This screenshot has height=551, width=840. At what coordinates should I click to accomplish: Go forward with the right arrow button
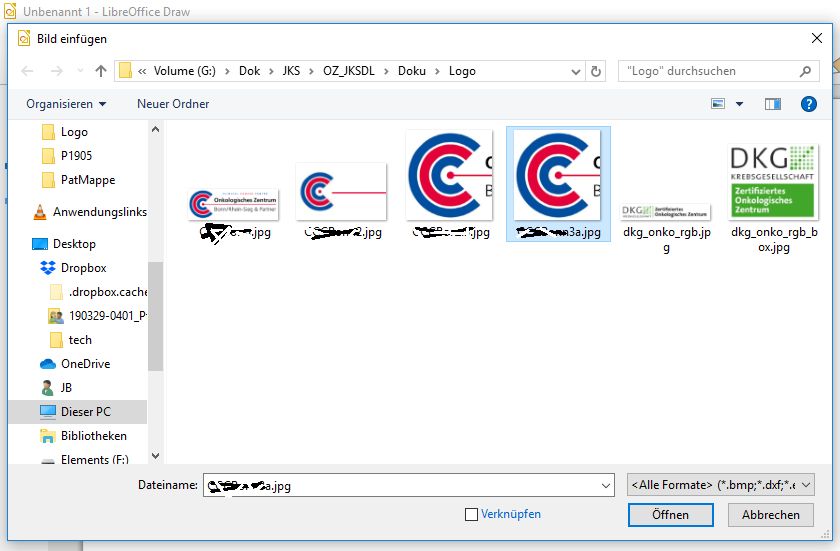point(56,71)
